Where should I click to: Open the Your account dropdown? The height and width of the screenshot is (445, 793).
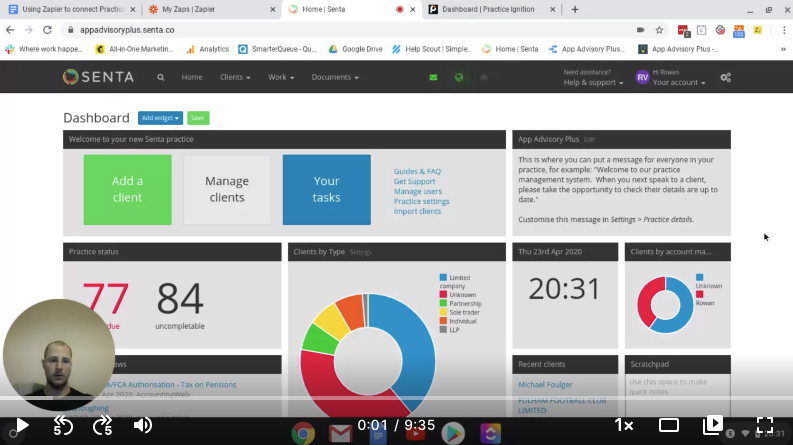[x=679, y=82]
